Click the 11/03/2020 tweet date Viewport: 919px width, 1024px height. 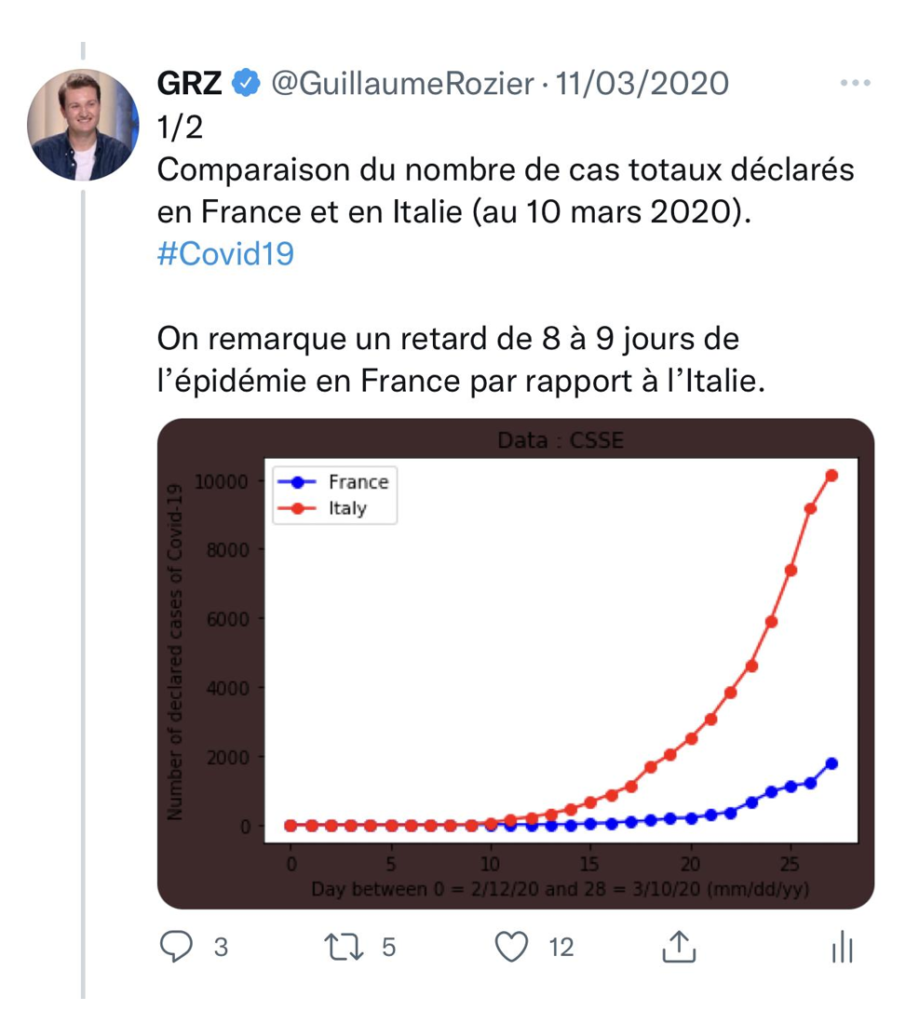click(x=641, y=84)
